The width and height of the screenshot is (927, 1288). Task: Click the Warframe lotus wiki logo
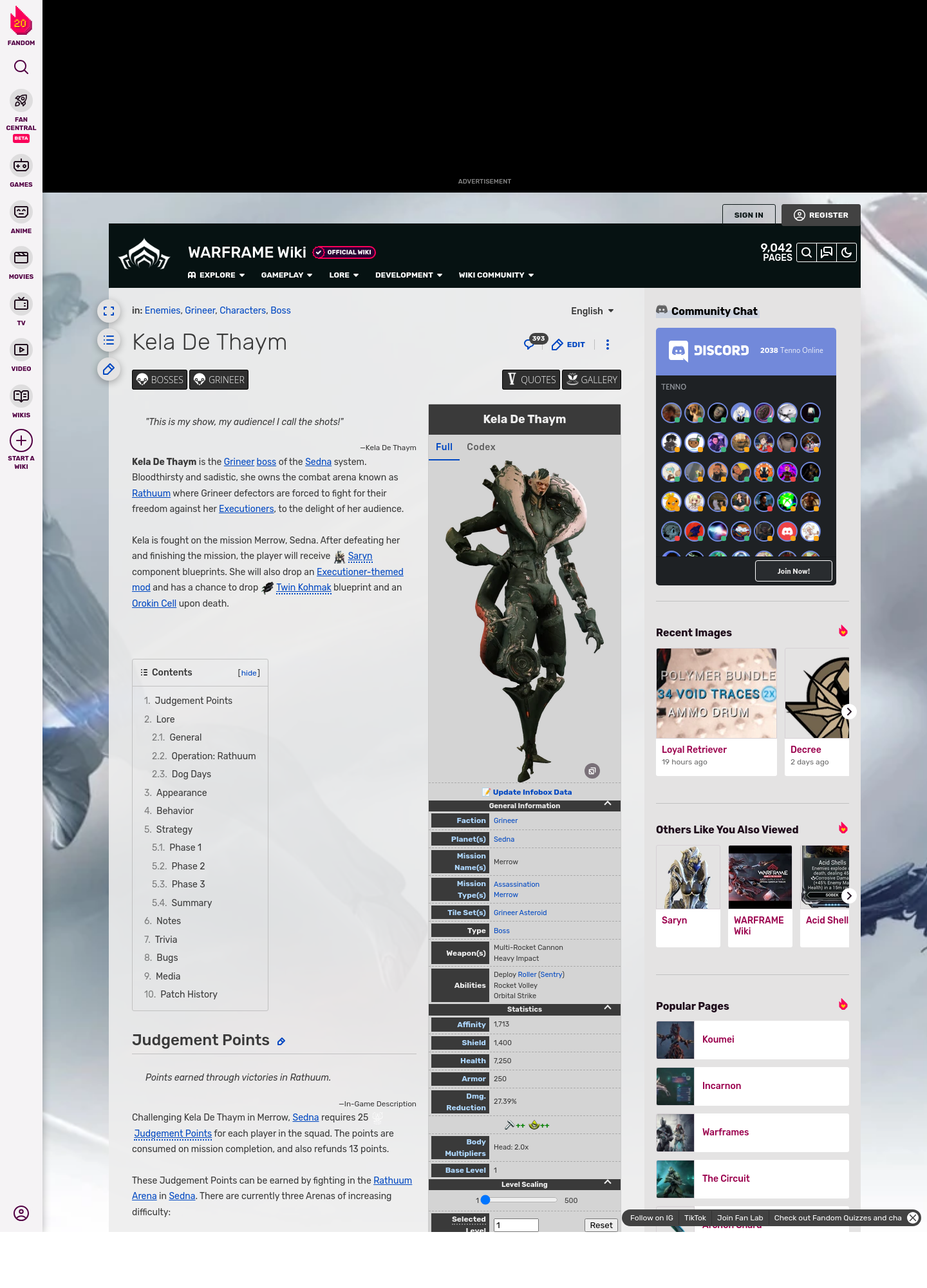(144, 255)
